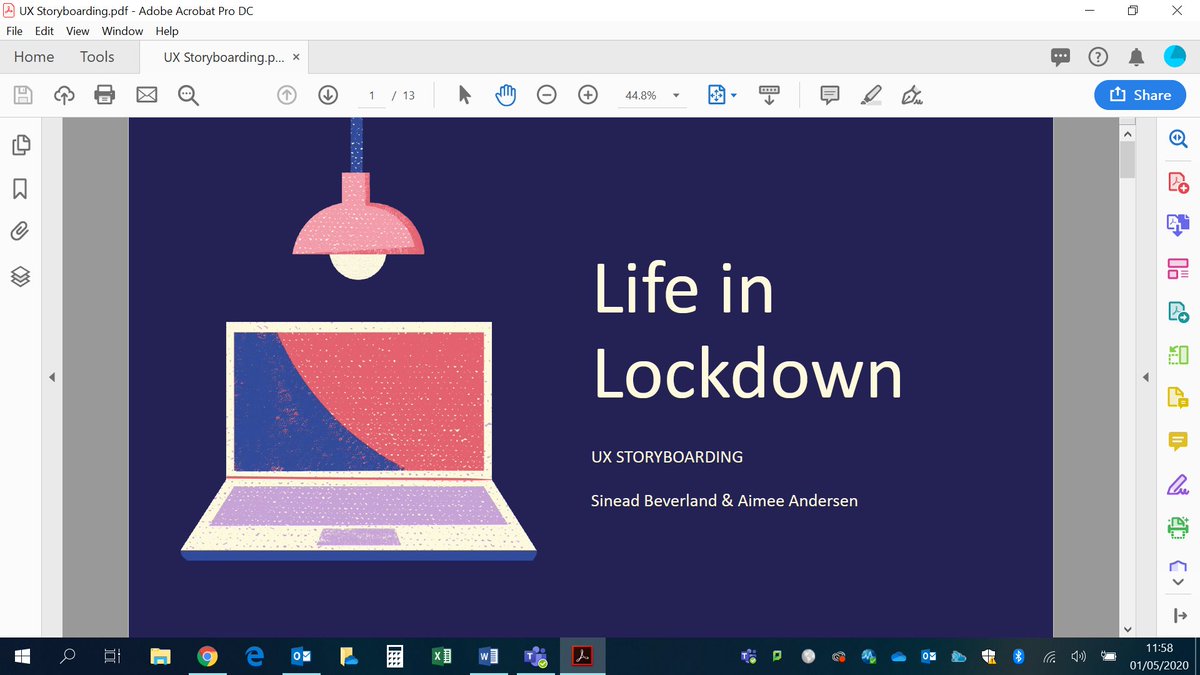Open the Help menu

coord(167,31)
